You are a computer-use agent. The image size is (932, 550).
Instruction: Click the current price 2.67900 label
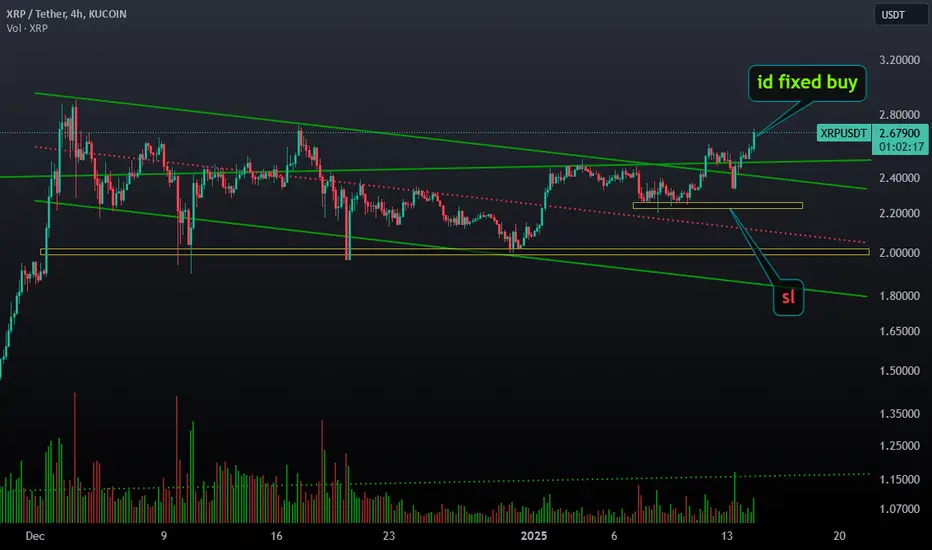click(899, 133)
